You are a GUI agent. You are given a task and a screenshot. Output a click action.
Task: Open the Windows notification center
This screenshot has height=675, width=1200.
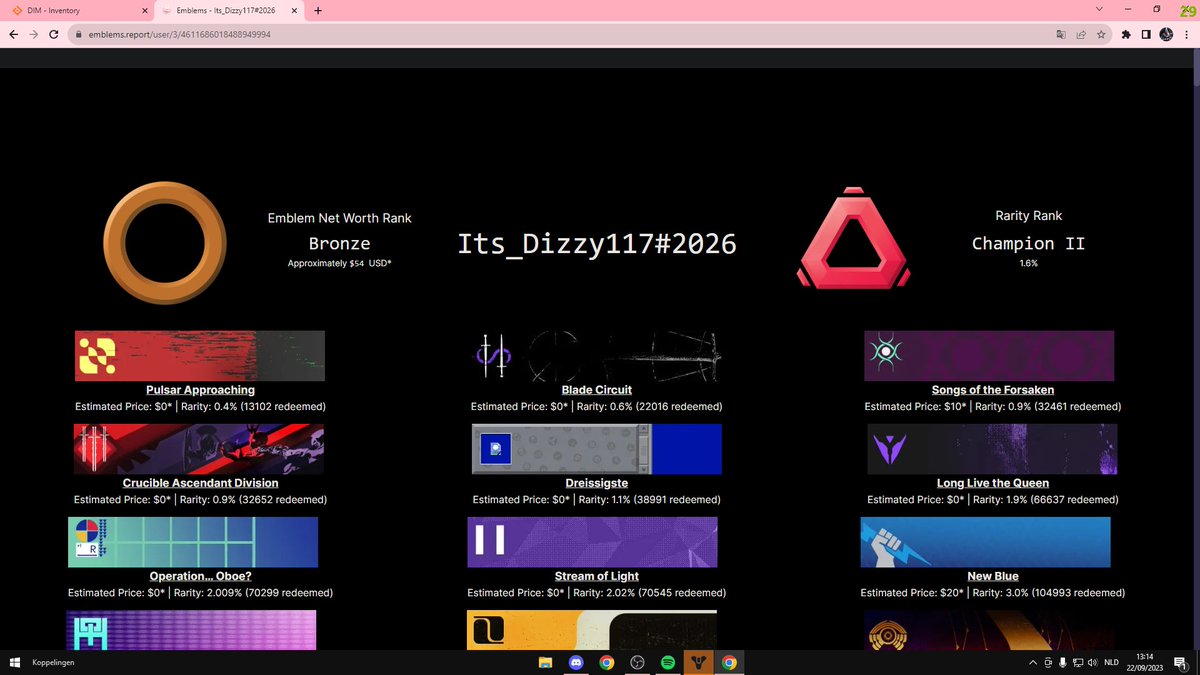(x=1181, y=662)
